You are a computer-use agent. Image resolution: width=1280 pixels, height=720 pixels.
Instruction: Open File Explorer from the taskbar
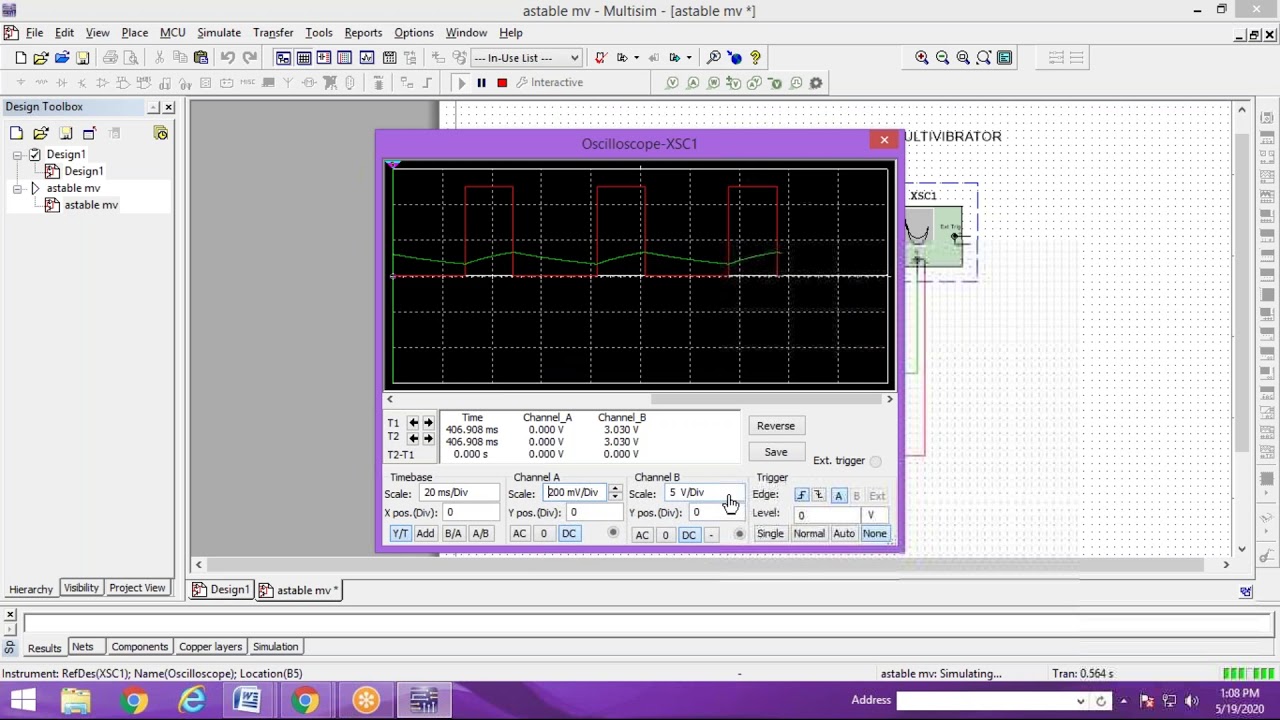coord(75,700)
